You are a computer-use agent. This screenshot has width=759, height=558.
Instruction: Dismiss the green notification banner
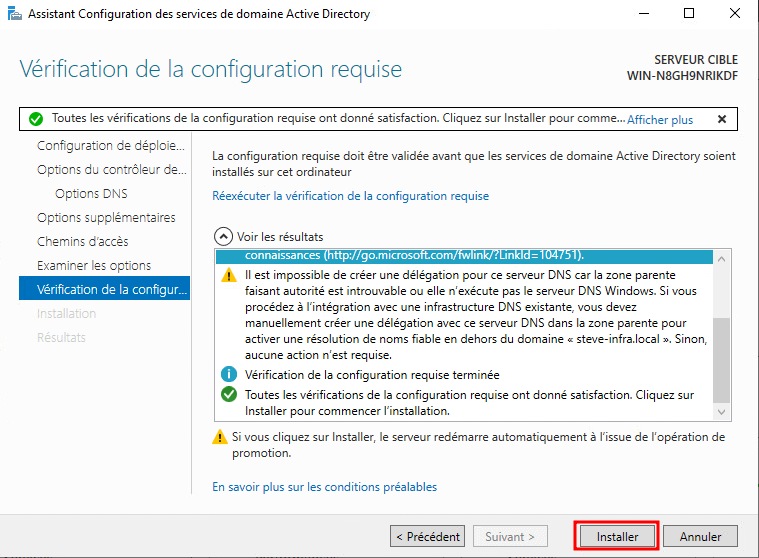722,119
